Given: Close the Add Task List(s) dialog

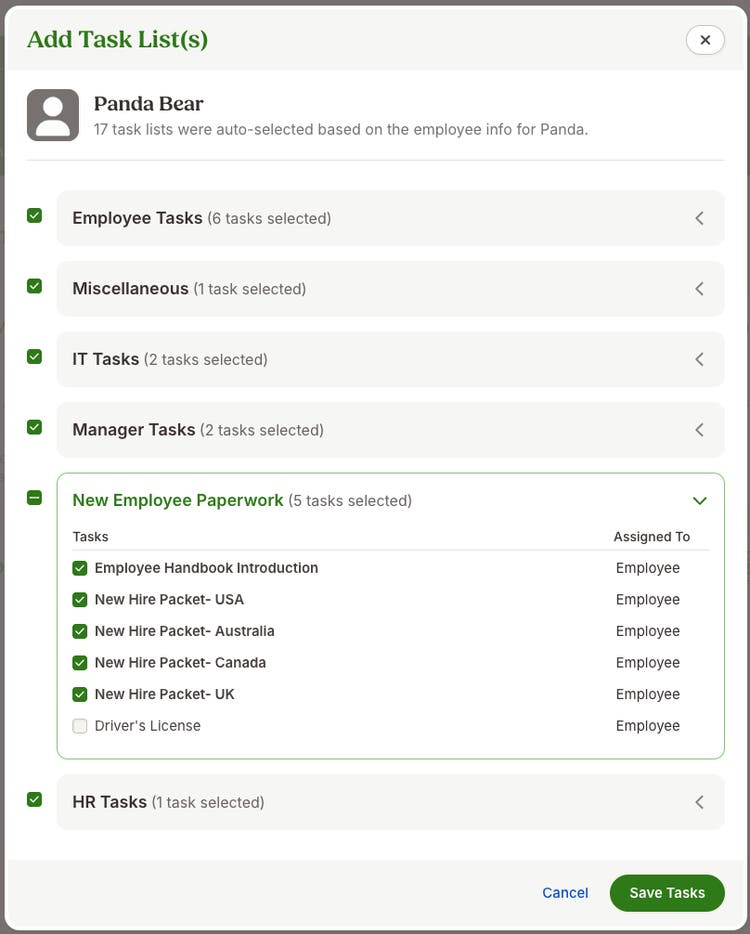Looking at the screenshot, I should (x=705, y=40).
